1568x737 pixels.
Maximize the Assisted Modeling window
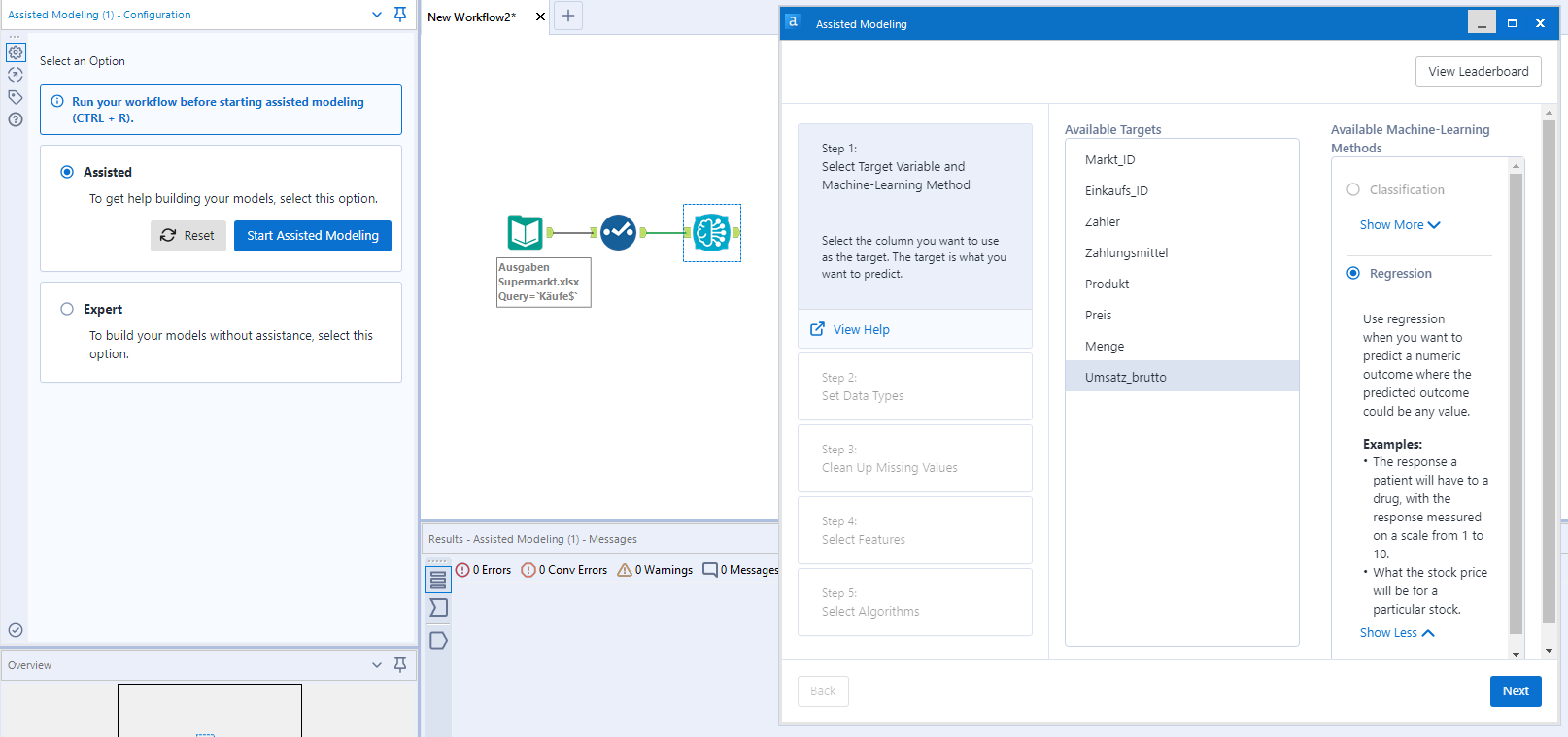(1512, 22)
